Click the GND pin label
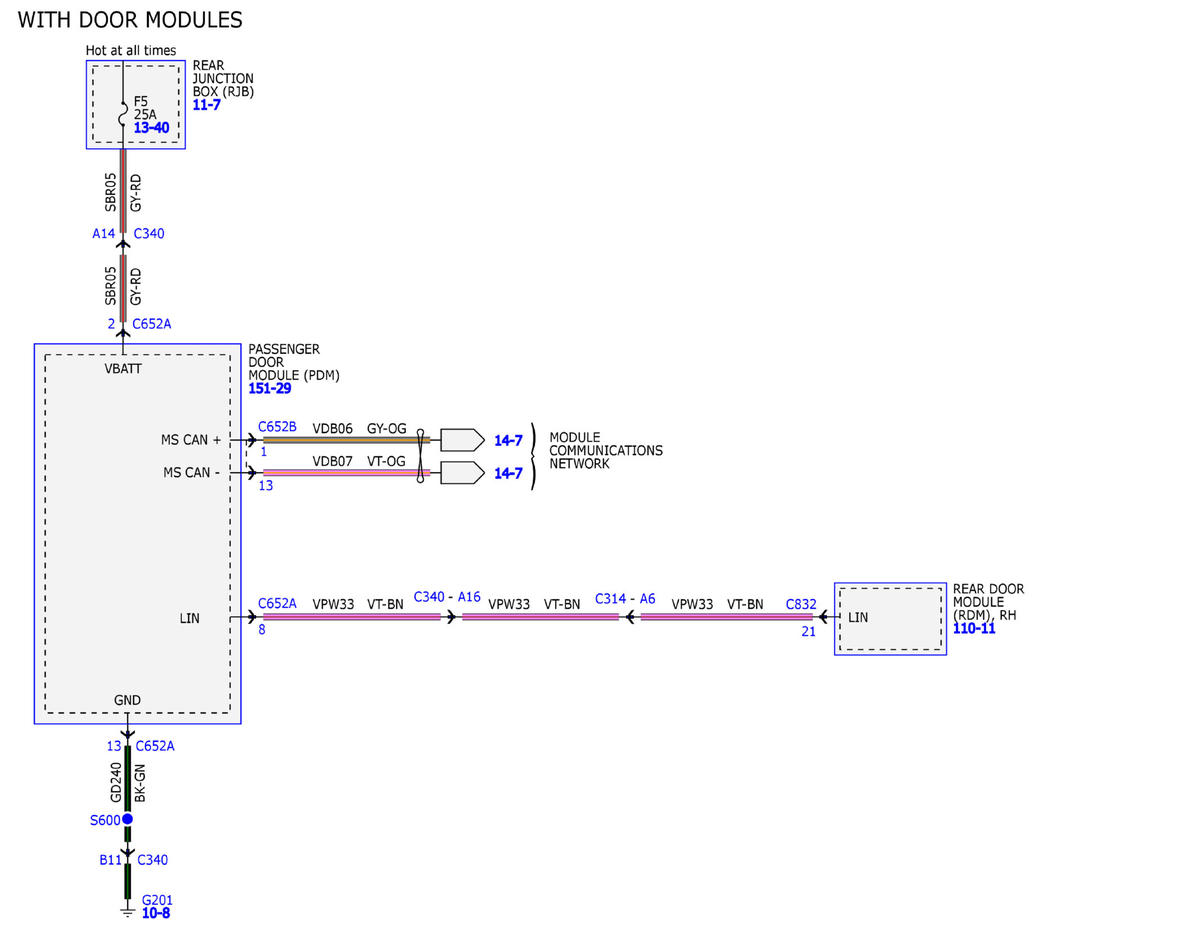 tap(127, 700)
